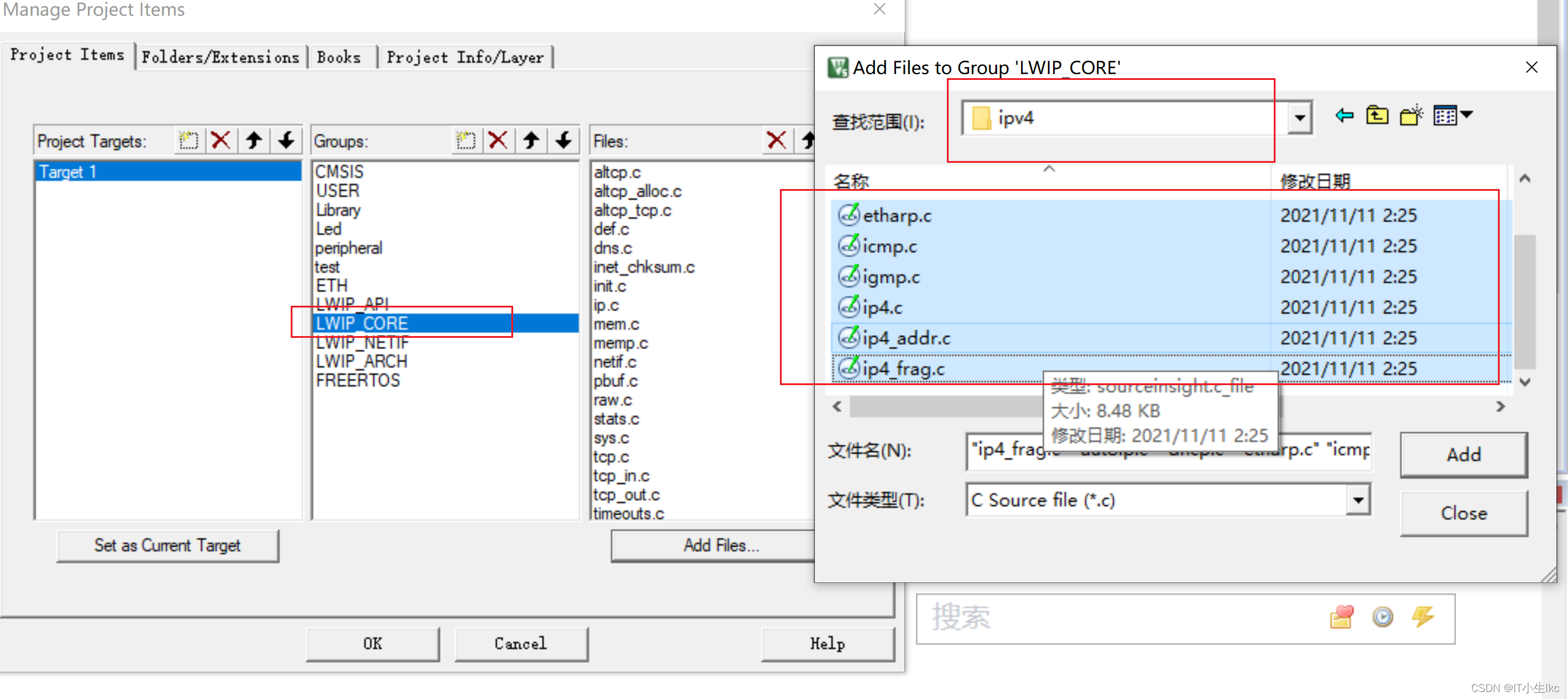Delete the selected group with red X icon
Image resolution: width=1568 pixels, height=699 pixels.
499,141
